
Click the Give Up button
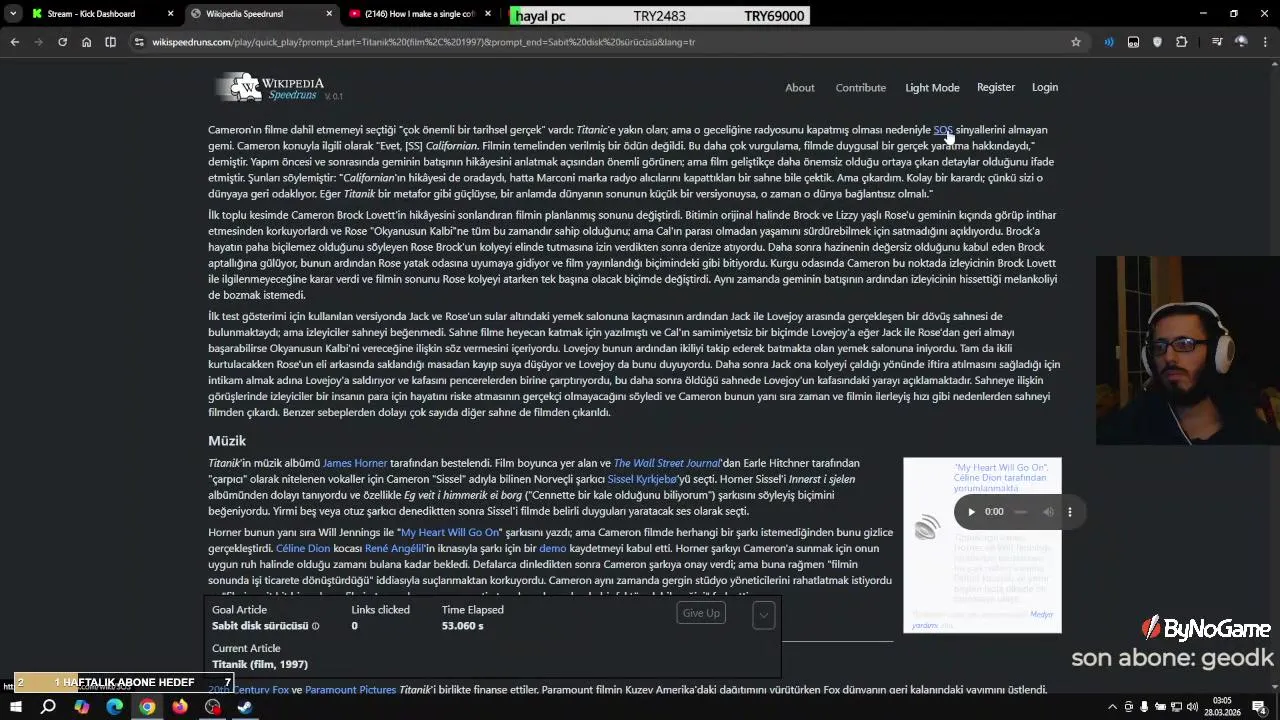[x=700, y=613]
